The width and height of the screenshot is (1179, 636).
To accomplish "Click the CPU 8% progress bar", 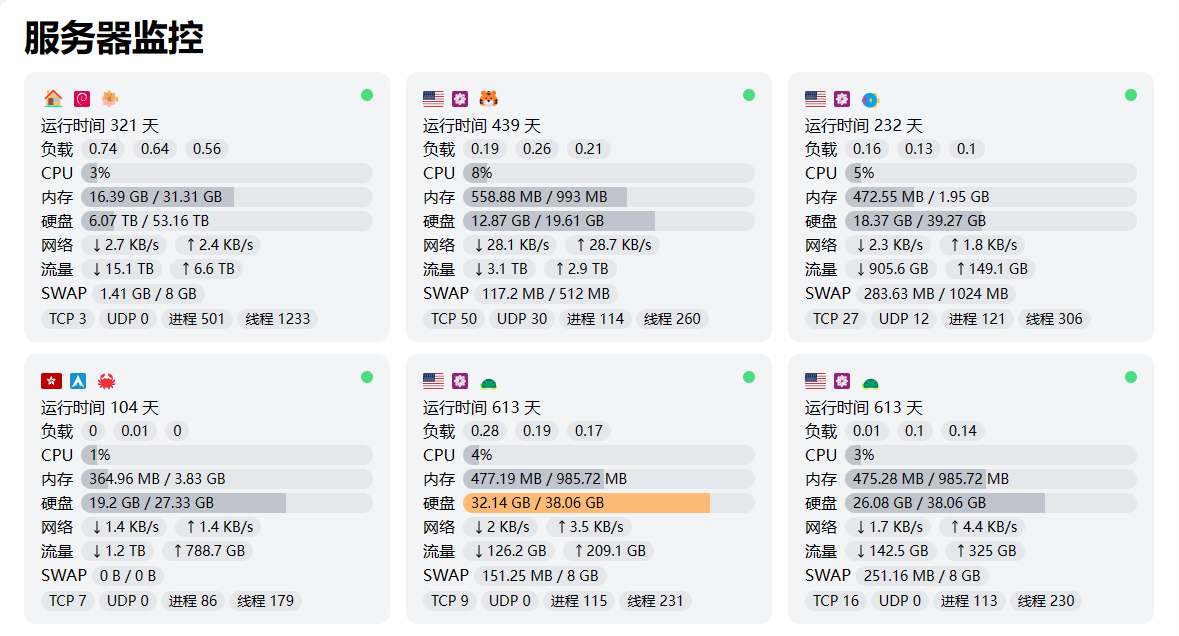I will pos(608,173).
